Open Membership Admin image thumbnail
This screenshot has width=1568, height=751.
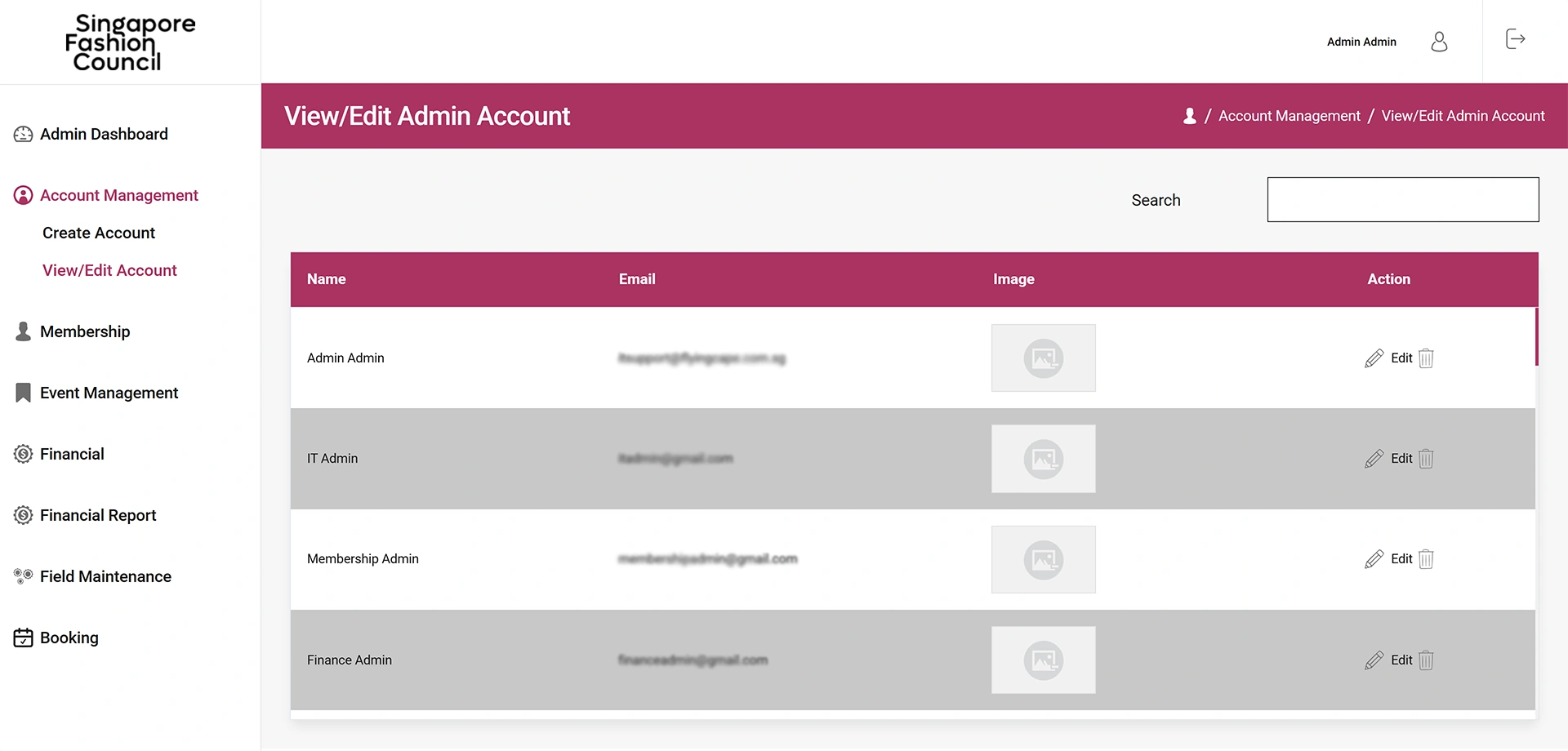click(x=1043, y=559)
